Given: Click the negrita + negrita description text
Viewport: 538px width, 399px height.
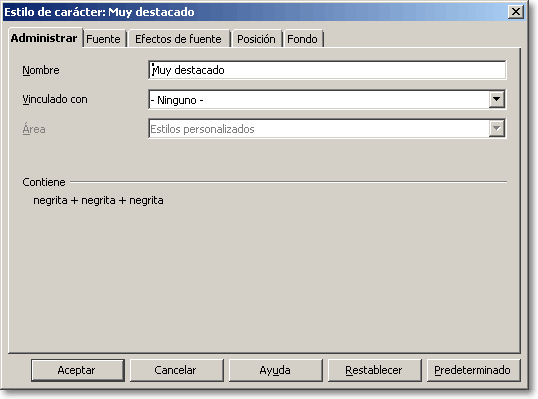Looking at the screenshot, I should [x=98, y=200].
